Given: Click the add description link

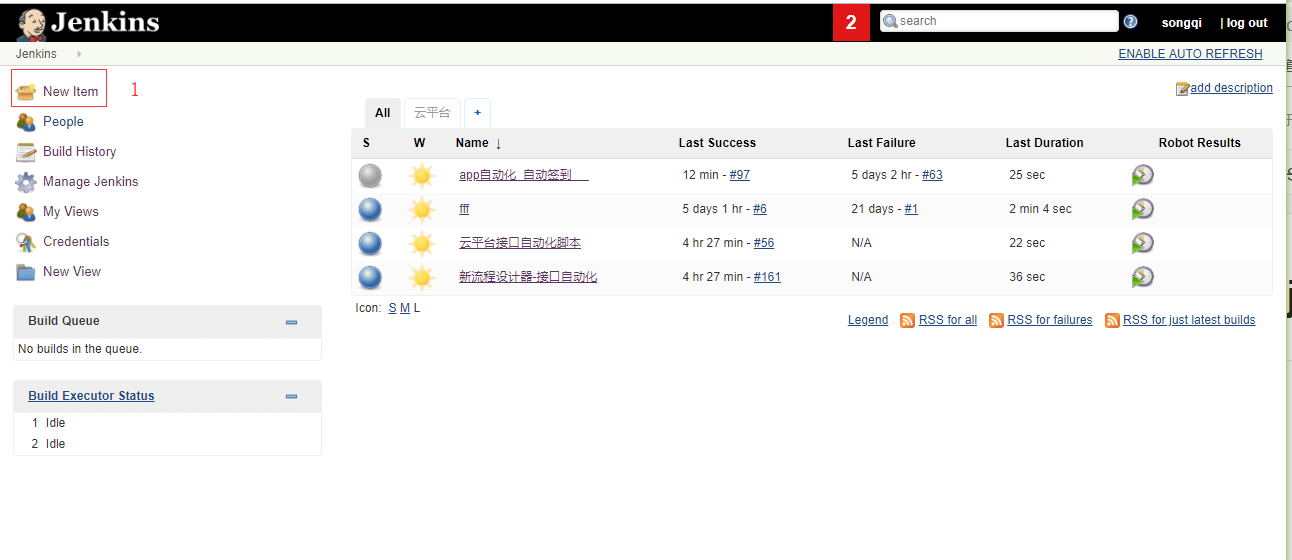Looking at the screenshot, I should [x=1231, y=88].
